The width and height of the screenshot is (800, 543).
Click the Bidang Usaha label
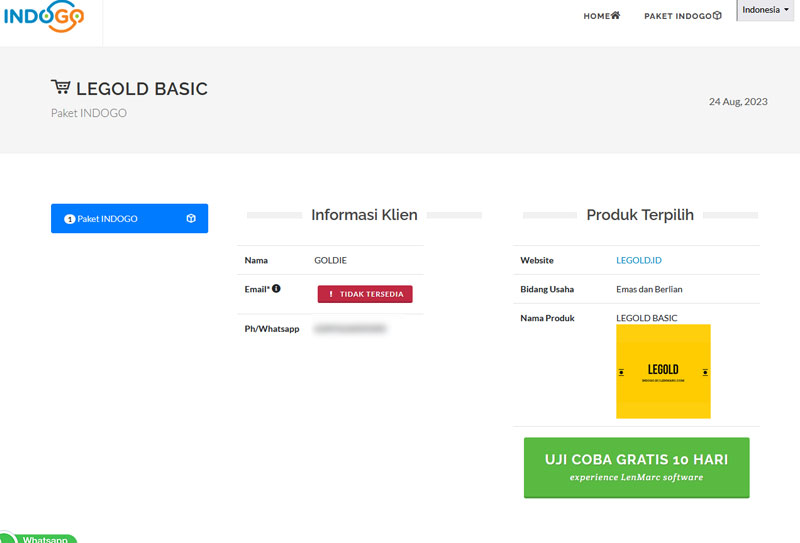547,289
